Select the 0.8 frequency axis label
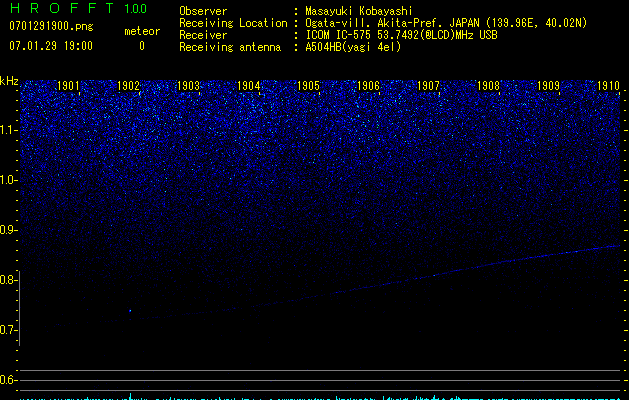The width and height of the screenshot is (629, 400). (x=9, y=280)
